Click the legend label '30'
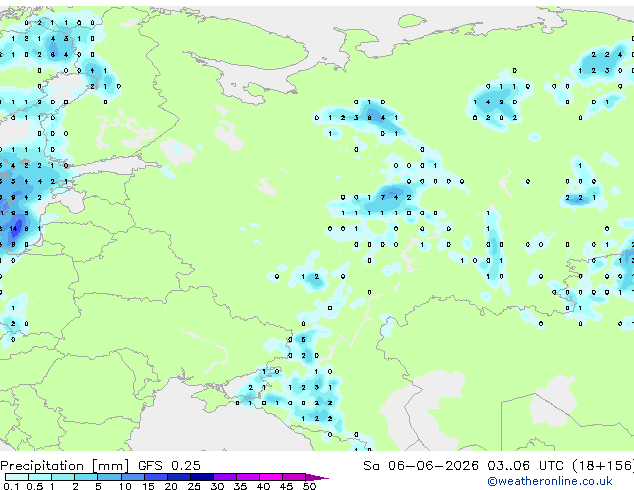This screenshot has width=634, height=490. pyautogui.click(x=217, y=486)
